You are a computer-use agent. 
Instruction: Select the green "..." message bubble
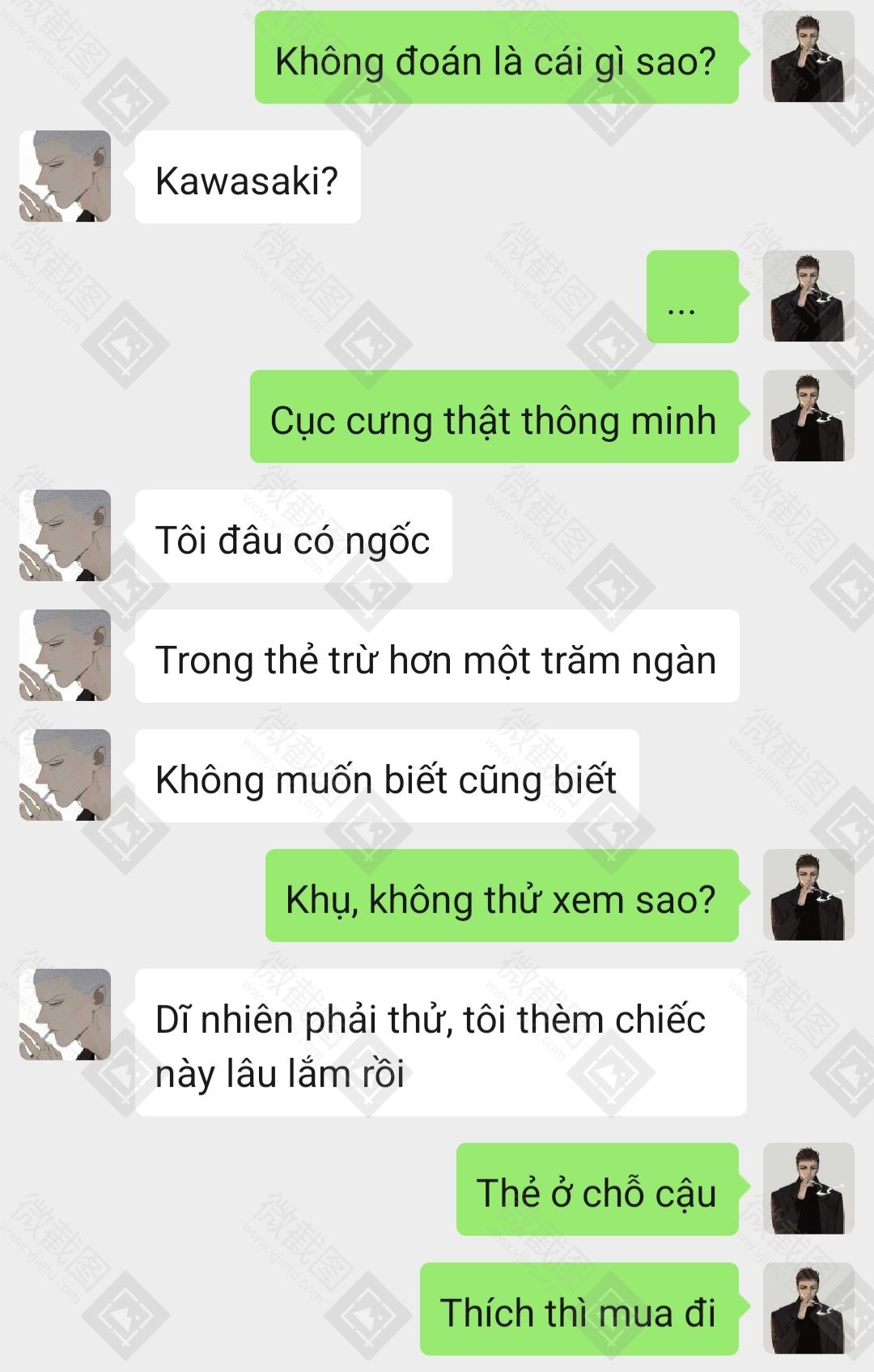click(x=693, y=297)
